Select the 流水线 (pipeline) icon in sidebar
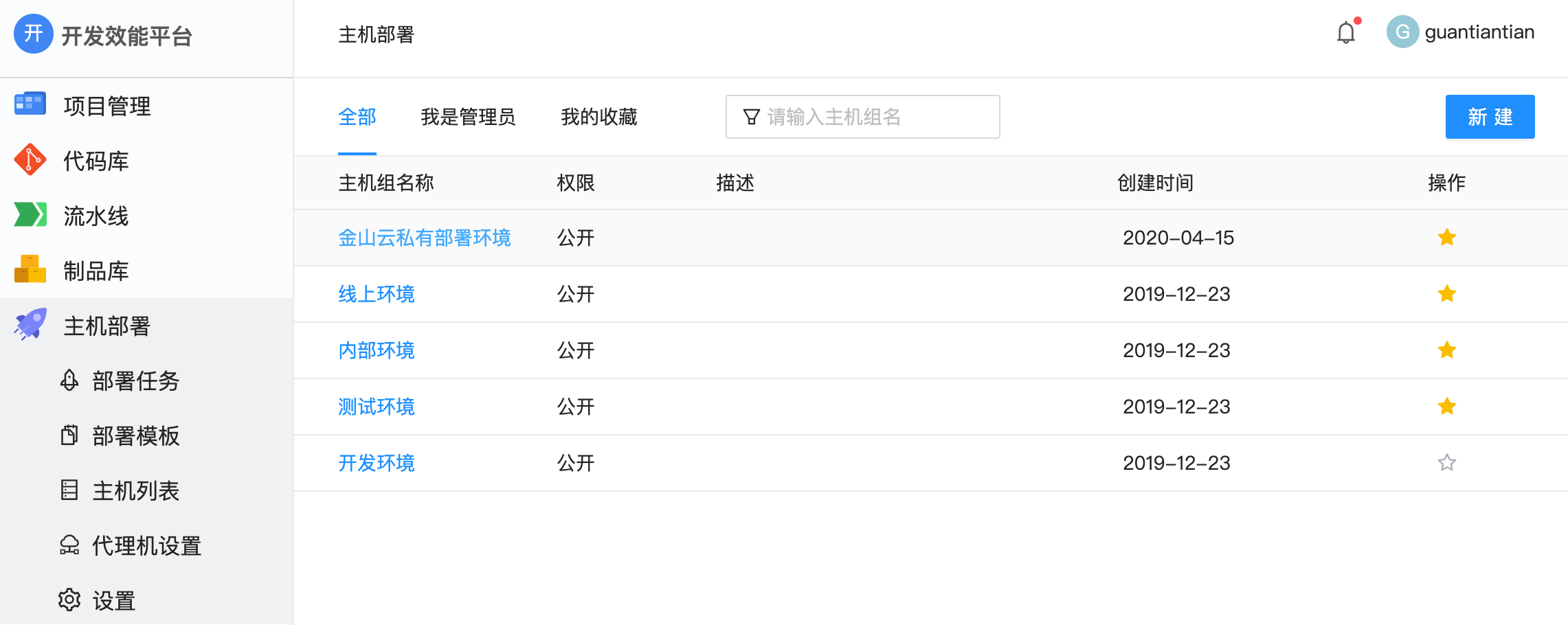 coord(30,215)
